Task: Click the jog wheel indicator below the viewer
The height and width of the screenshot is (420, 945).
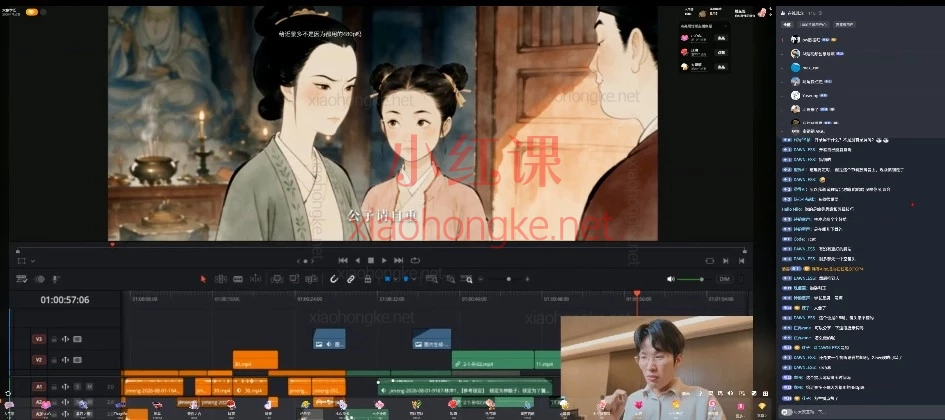Action: [x=305, y=261]
